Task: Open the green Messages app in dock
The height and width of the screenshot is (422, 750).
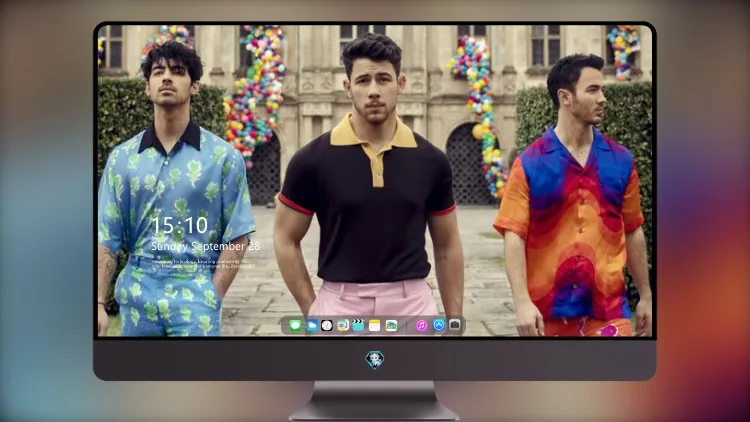Action: [x=295, y=326]
